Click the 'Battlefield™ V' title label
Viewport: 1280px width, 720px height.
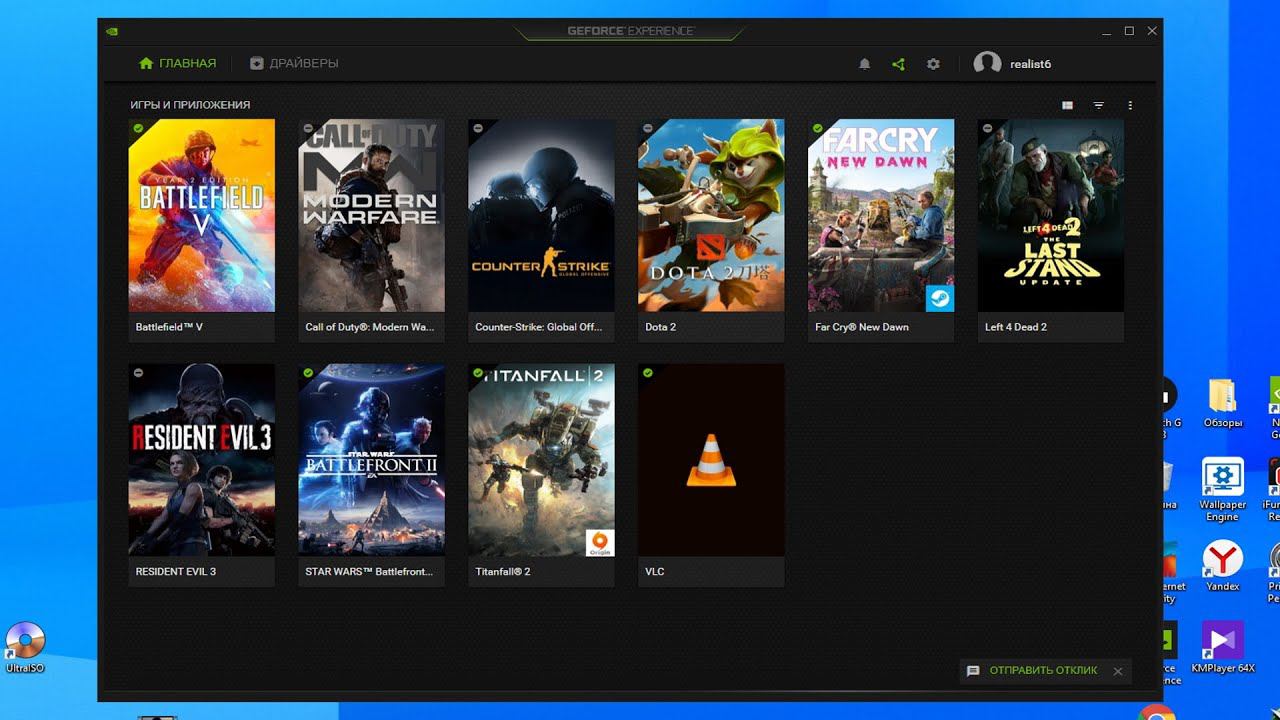coord(169,327)
